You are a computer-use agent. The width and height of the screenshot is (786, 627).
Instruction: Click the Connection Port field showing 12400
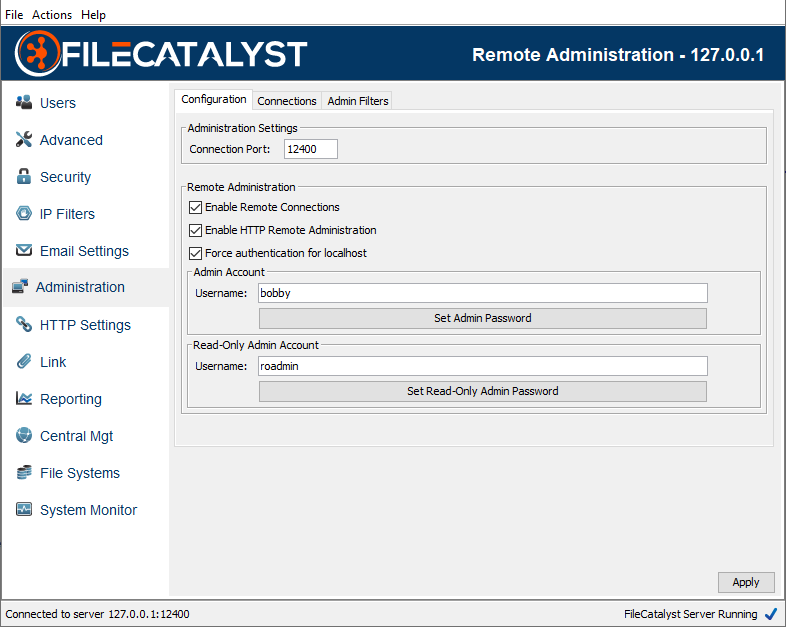311,149
